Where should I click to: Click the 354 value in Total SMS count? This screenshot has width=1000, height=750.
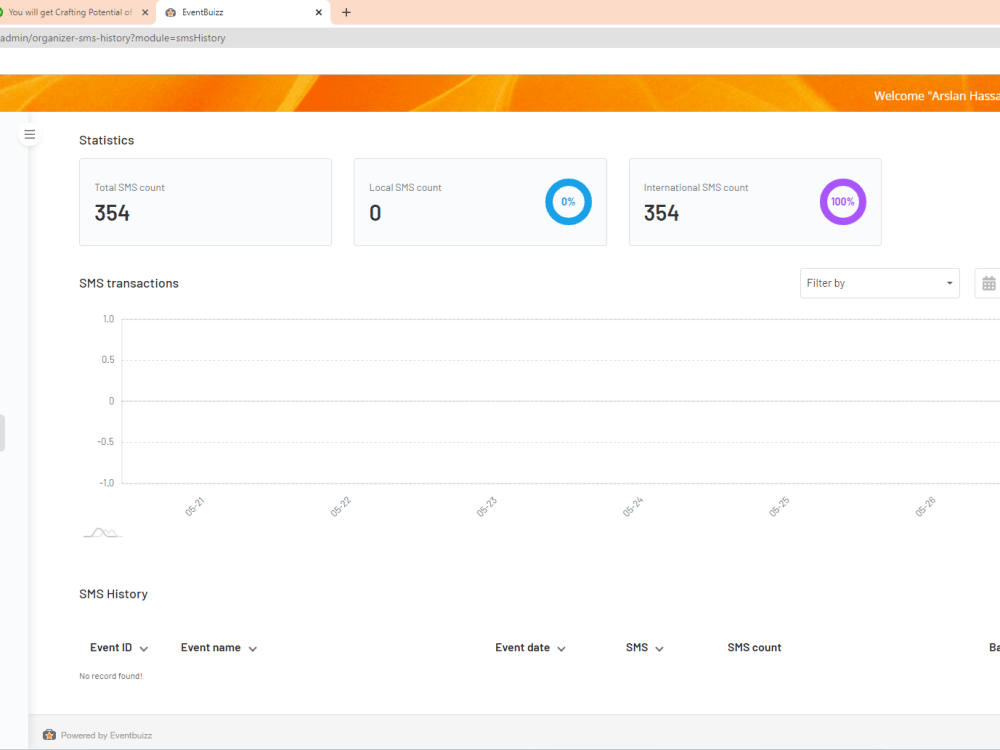112,213
